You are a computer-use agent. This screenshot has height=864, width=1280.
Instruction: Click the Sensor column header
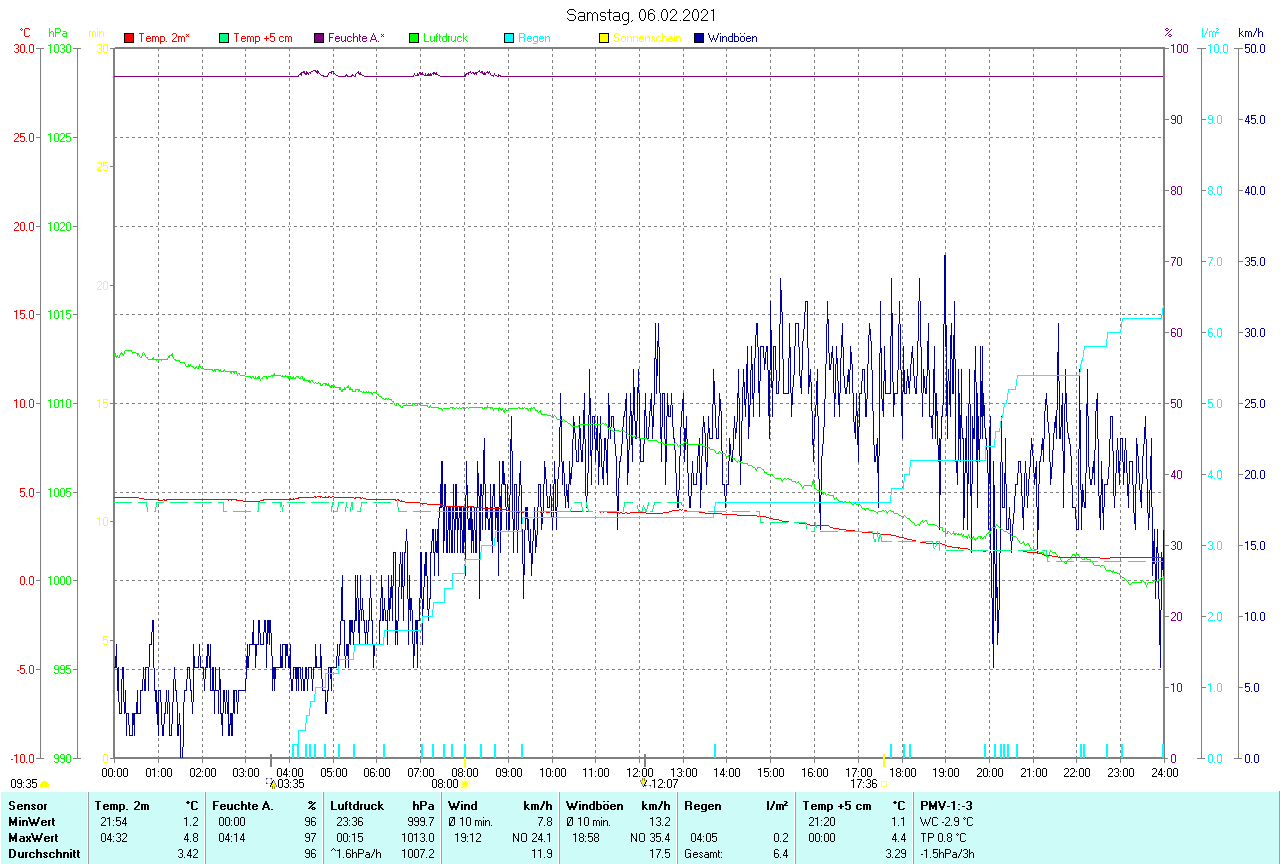tap(27, 805)
